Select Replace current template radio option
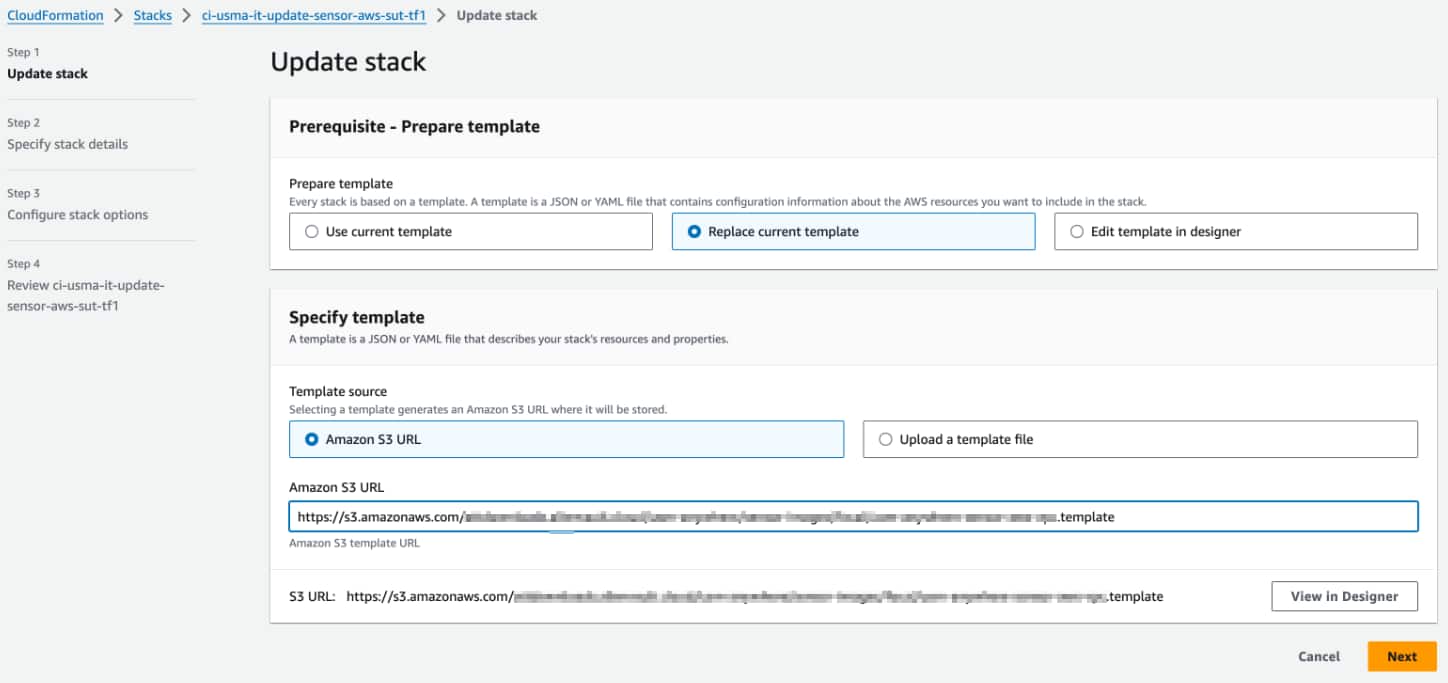 pos(853,231)
